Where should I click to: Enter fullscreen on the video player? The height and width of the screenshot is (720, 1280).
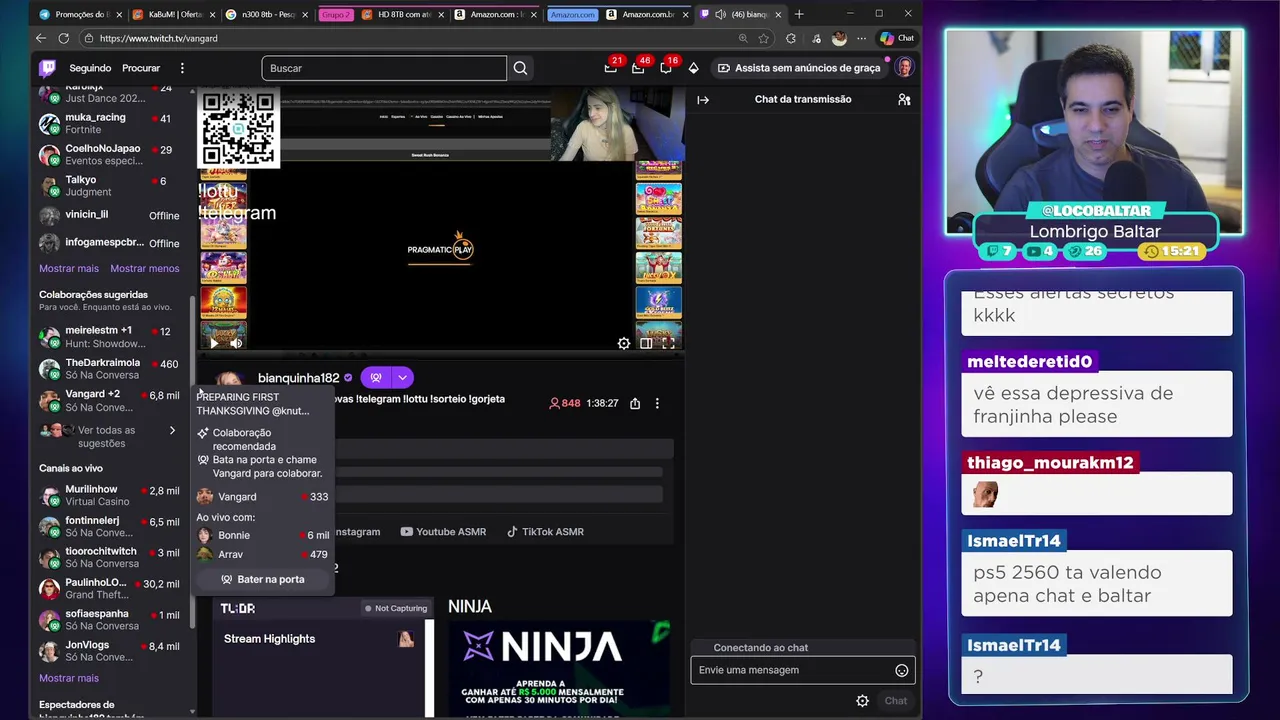pos(668,343)
